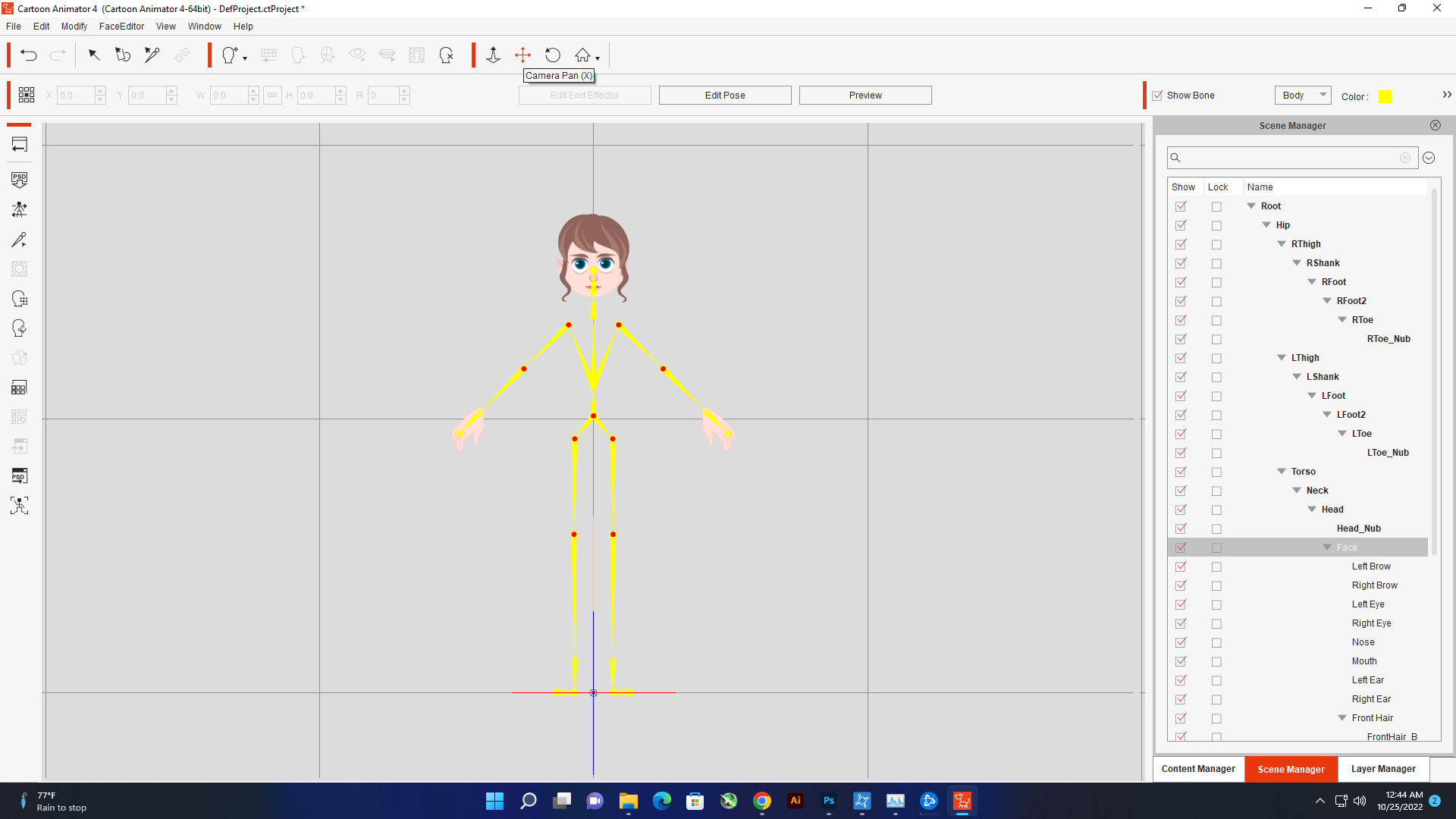Open the Modify menu

pyautogui.click(x=74, y=26)
